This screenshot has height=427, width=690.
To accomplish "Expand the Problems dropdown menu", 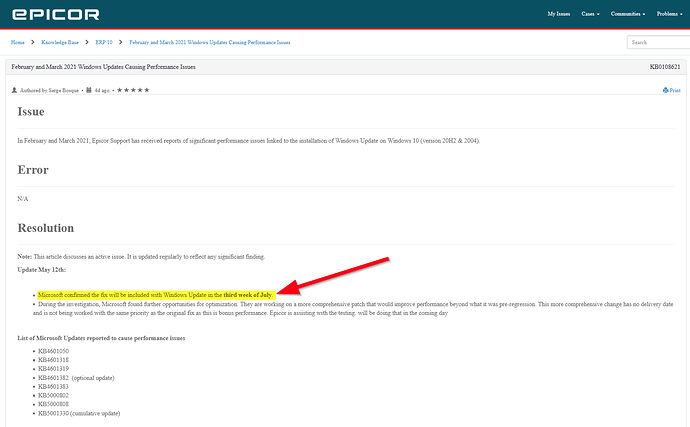I will click(669, 14).
